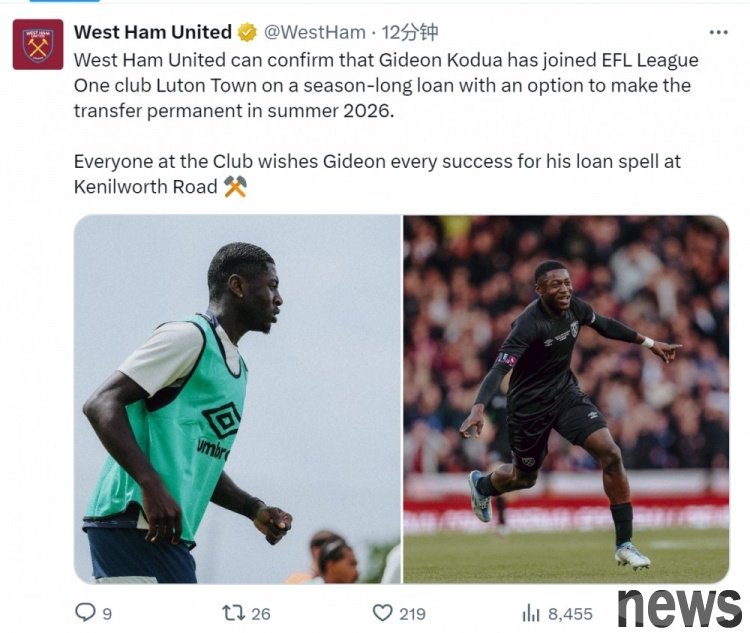Image resolution: width=750 pixels, height=633 pixels.
Task: Open the West Ham United profile name
Action: [153, 32]
